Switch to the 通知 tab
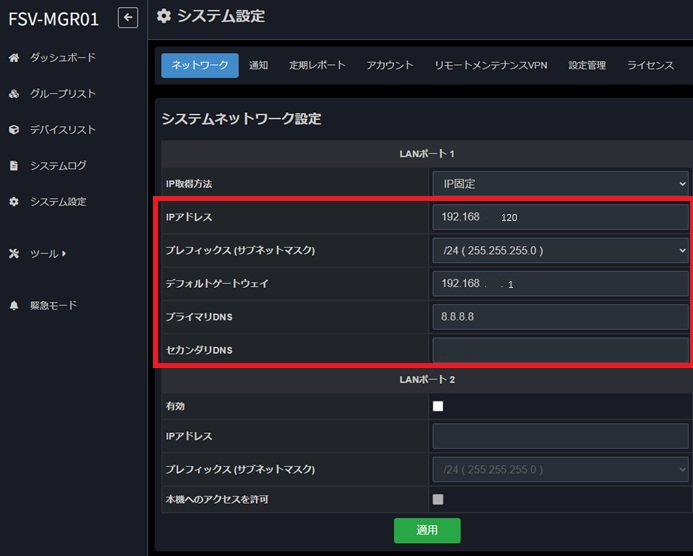The height and width of the screenshot is (556, 693). 259,65
